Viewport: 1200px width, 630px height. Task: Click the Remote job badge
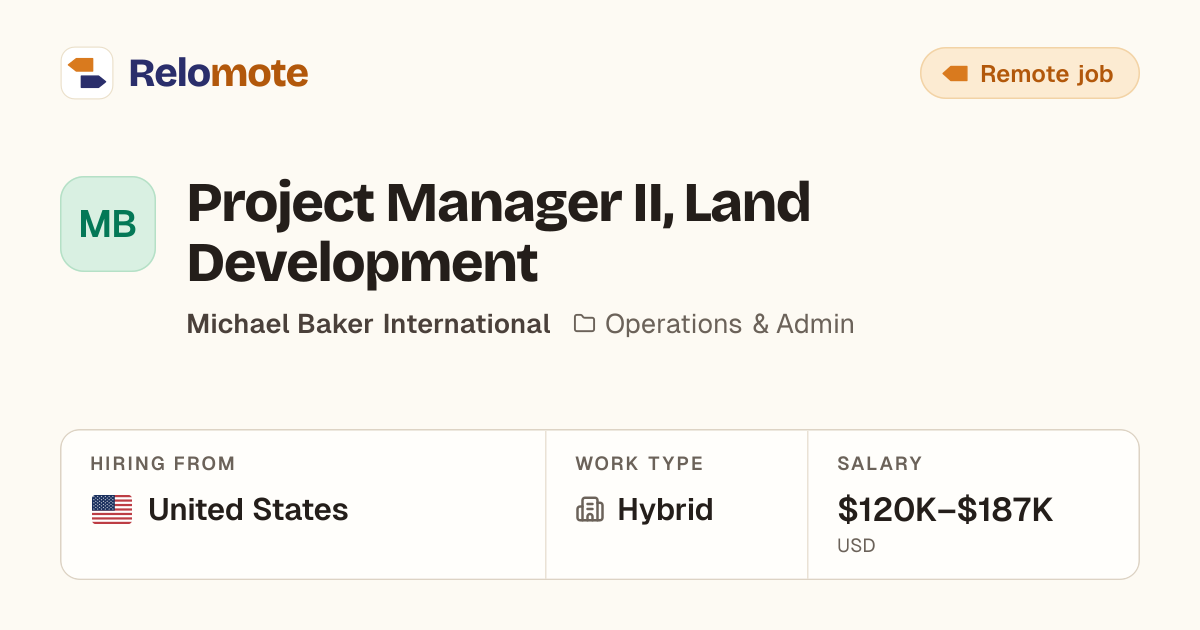point(1029,73)
